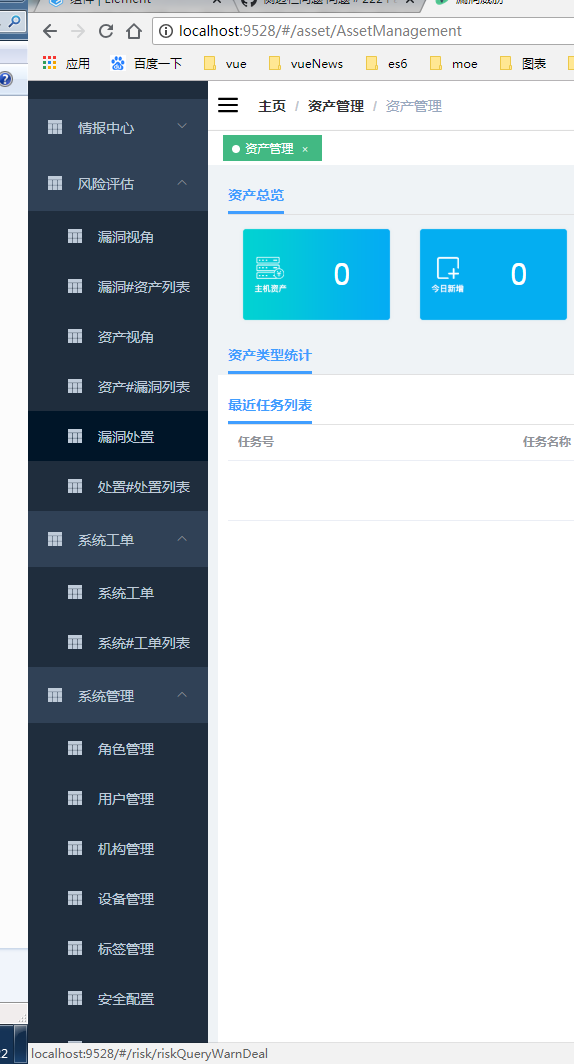The image size is (574, 1064).
Task: Click the grid icon beside 机构管理
Action: point(75,848)
